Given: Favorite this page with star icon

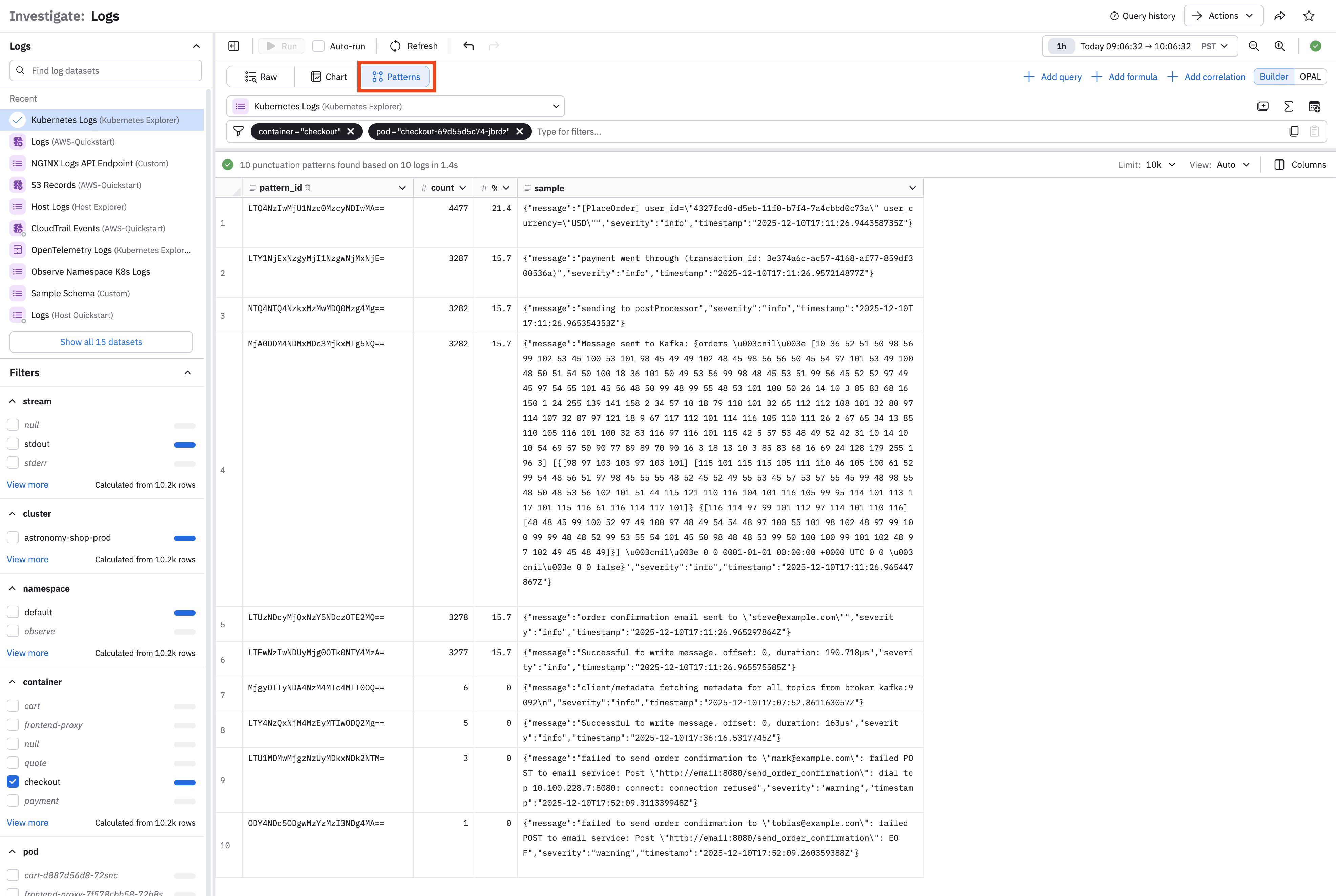Looking at the screenshot, I should click(1309, 16).
